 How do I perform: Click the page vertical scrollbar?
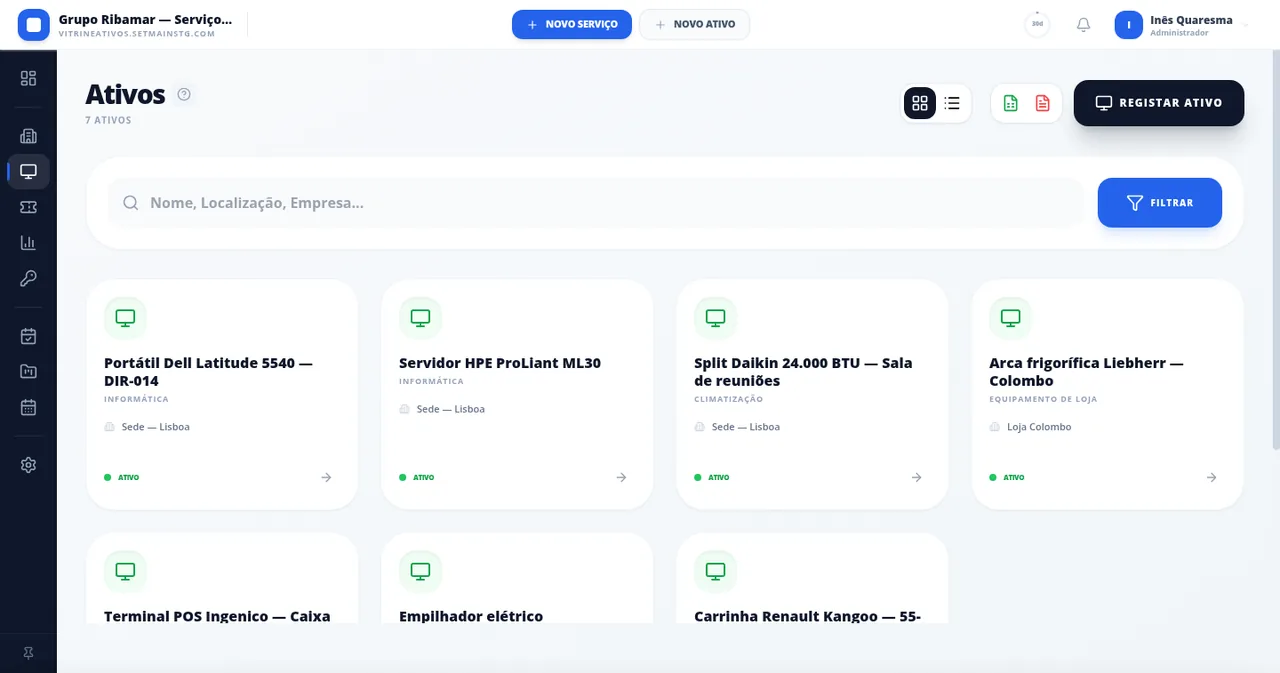pos(1276,250)
